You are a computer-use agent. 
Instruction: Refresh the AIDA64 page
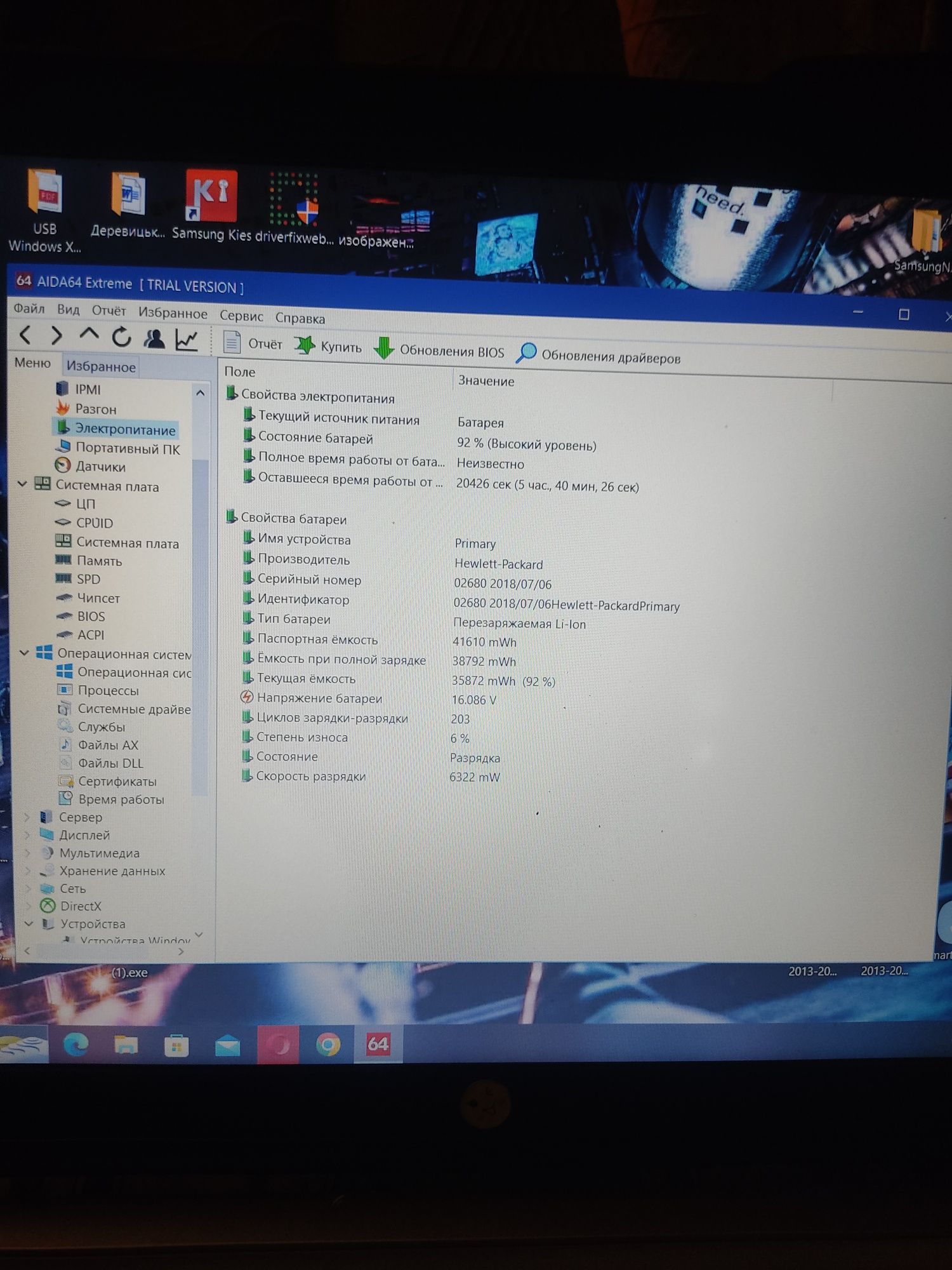pos(121,337)
